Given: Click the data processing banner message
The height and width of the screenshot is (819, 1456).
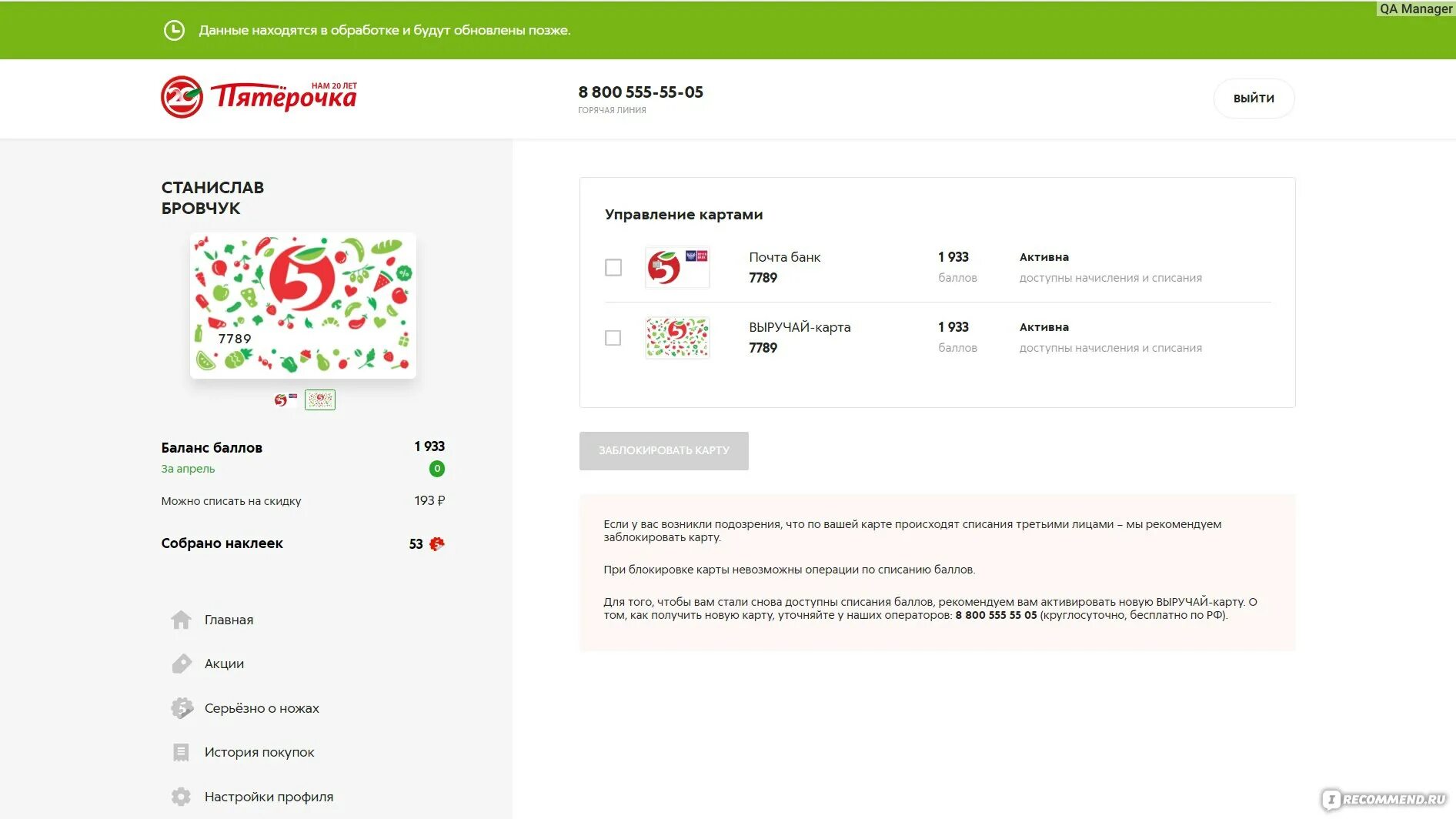Looking at the screenshot, I should (x=384, y=30).
